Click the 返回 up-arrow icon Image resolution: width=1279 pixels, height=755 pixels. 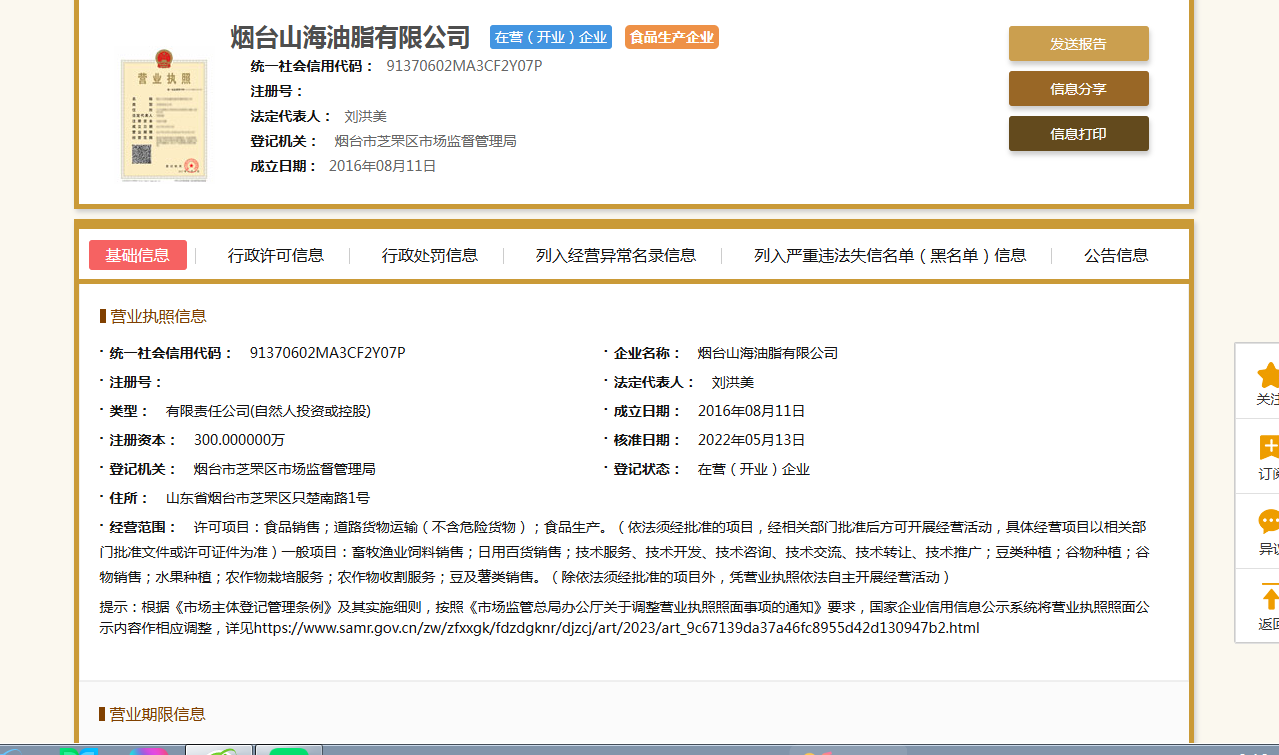pos(1268,598)
